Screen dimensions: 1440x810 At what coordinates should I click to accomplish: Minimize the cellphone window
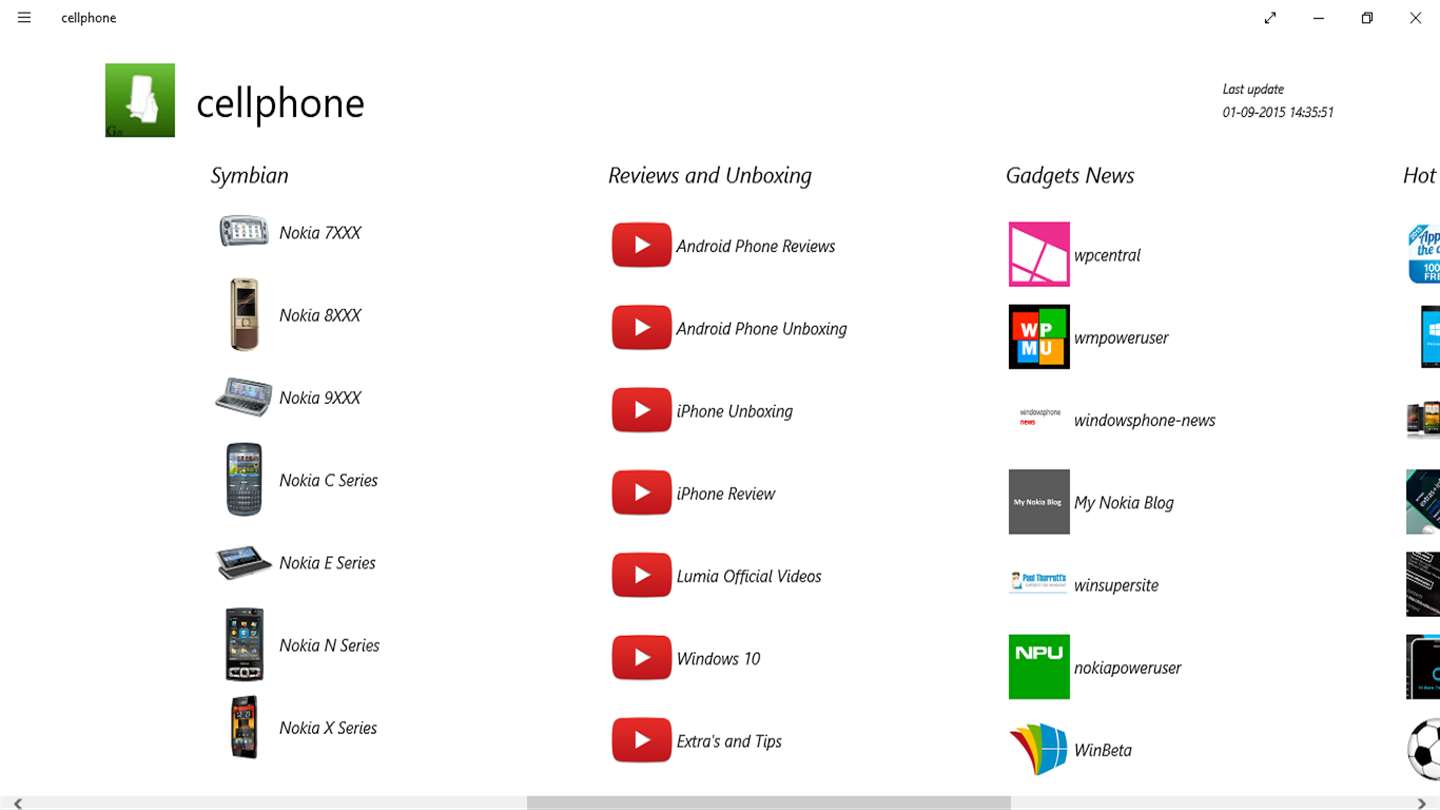(1318, 17)
